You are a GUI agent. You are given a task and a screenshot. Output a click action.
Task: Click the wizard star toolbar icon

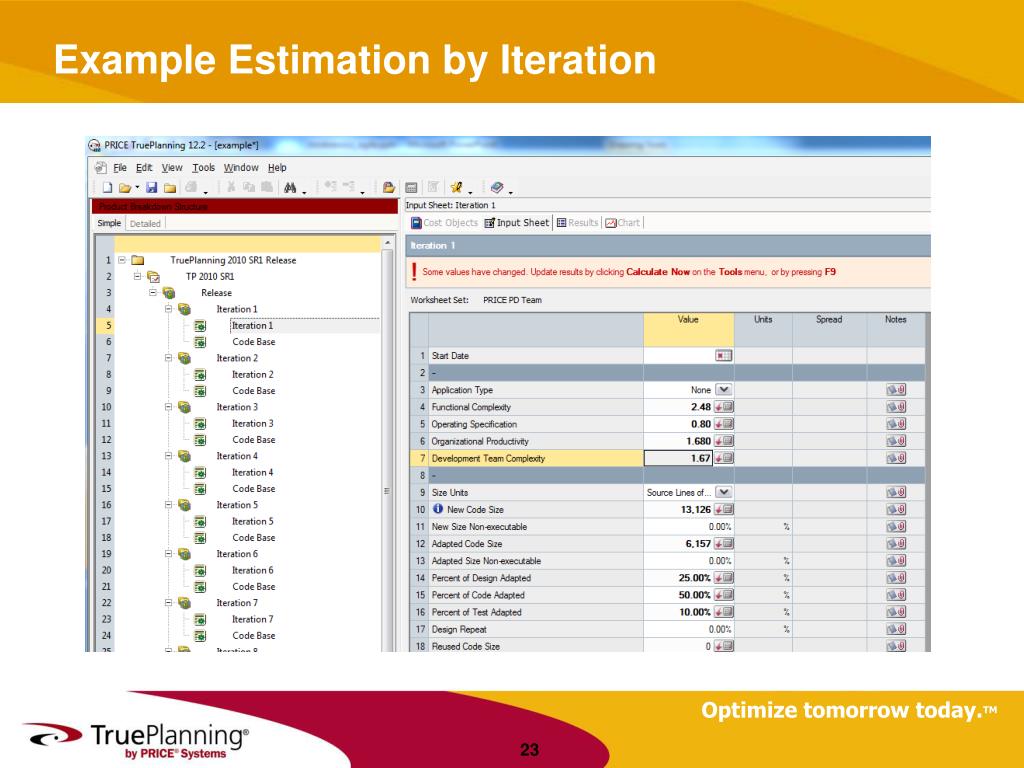coord(456,188)
